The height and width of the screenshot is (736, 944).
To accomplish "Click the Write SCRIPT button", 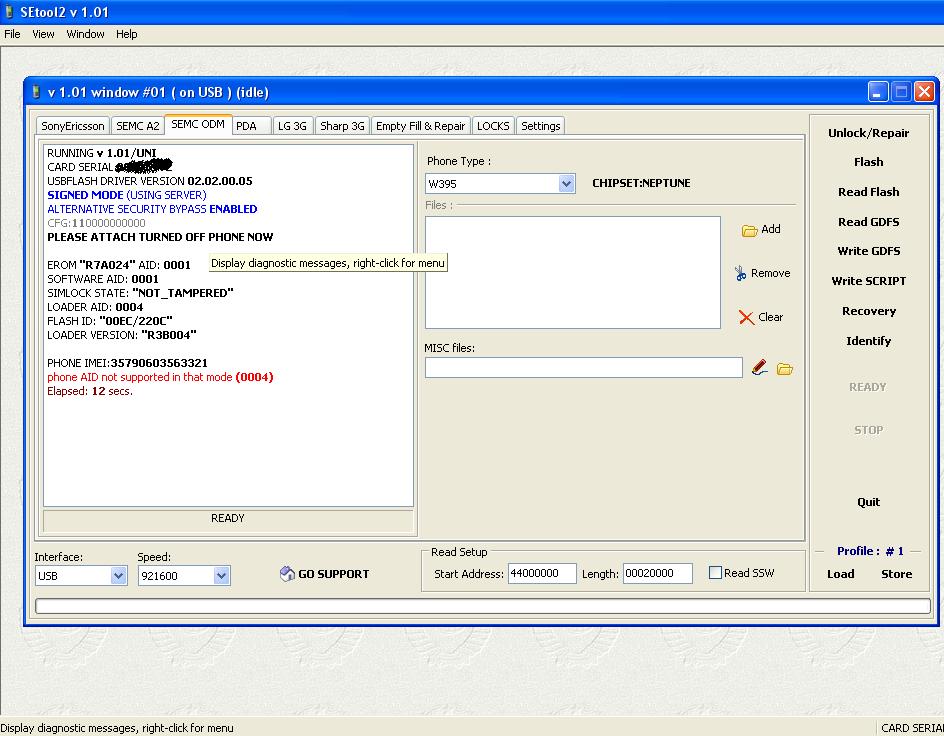I will click(x=868, y=281).
